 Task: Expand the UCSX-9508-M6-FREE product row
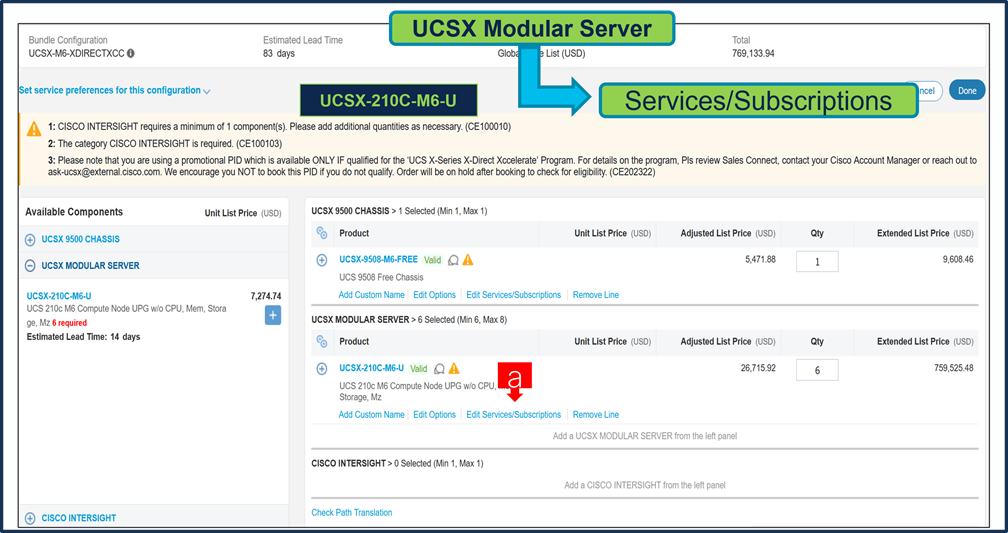click(x=322, y=260)
